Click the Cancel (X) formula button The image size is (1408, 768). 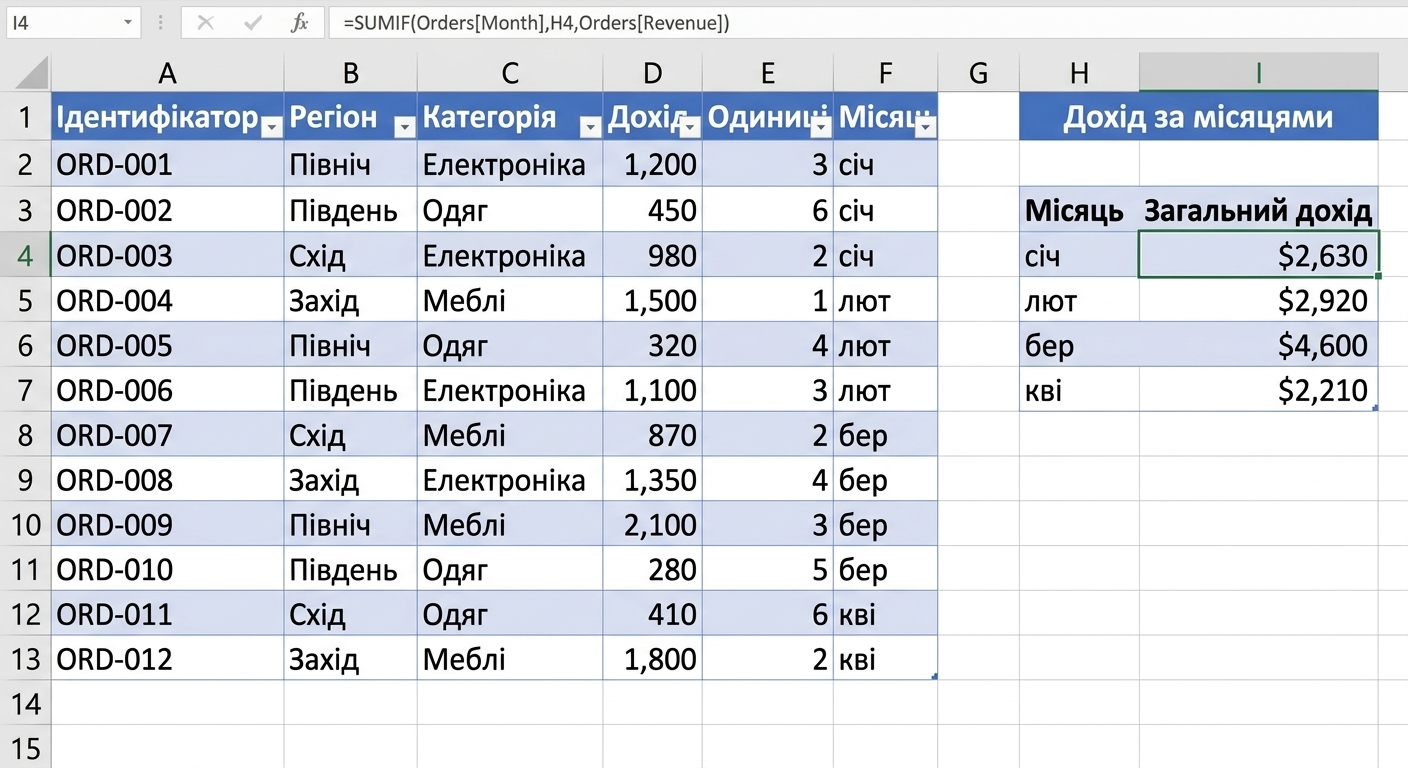[206, 23]
